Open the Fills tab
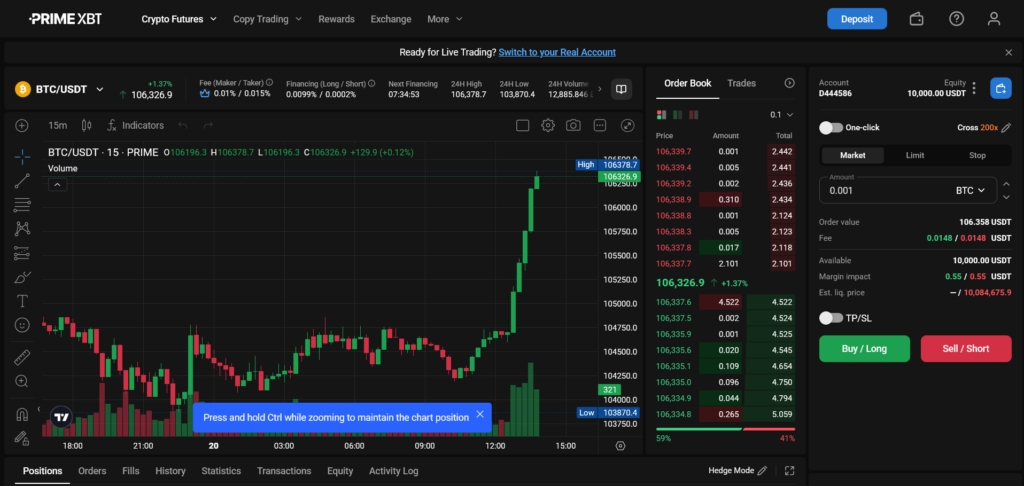1024x486 pixels. 131,470
